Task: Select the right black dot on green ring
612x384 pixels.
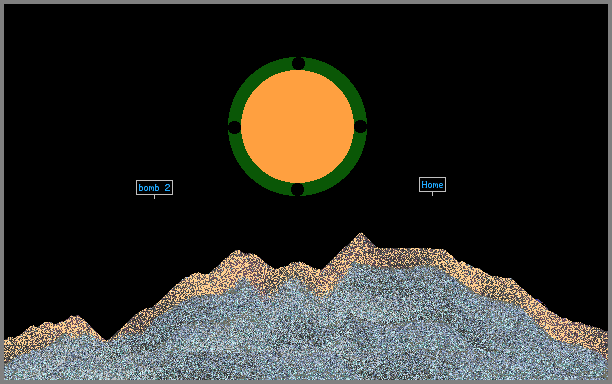Action: click(360, 126)
